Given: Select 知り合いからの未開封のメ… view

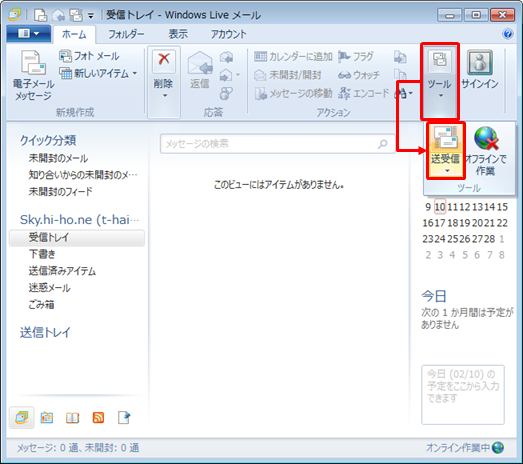Looking at the screenshot, I should tap(83, 174).
